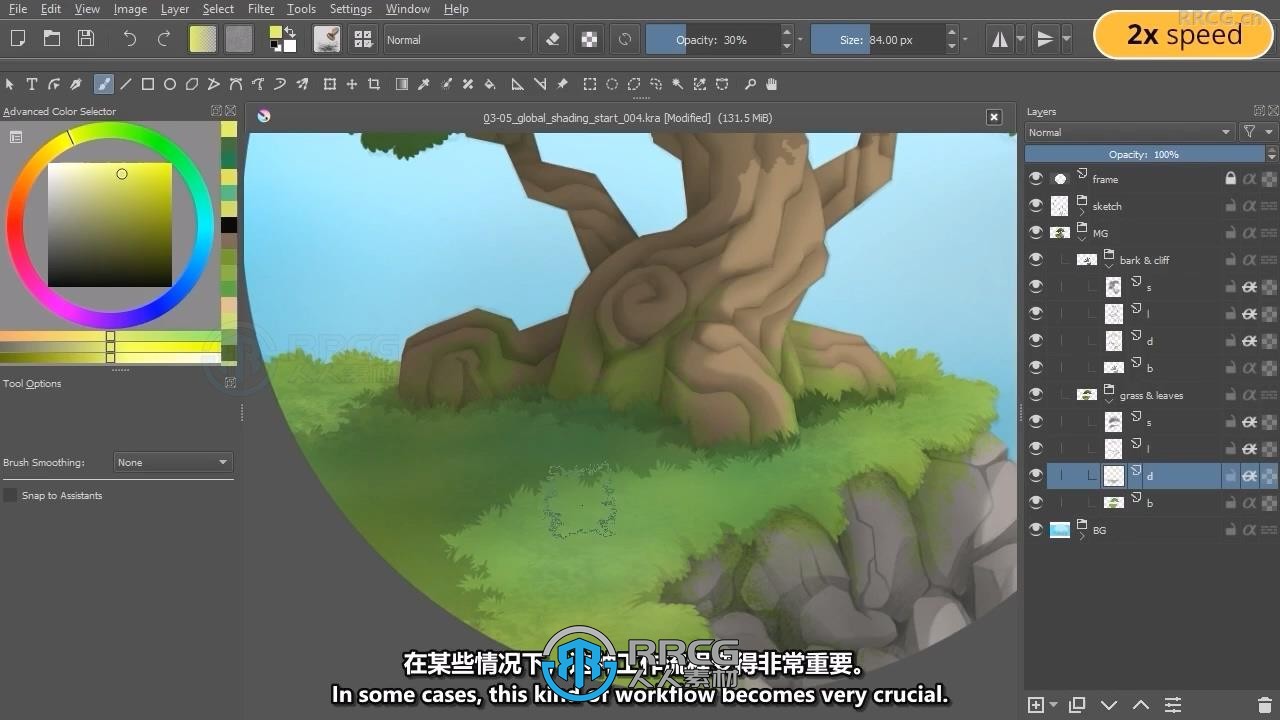Duplicate the current layer
This screenshot has width=1280, height=720.
(x=1077, y=705)
